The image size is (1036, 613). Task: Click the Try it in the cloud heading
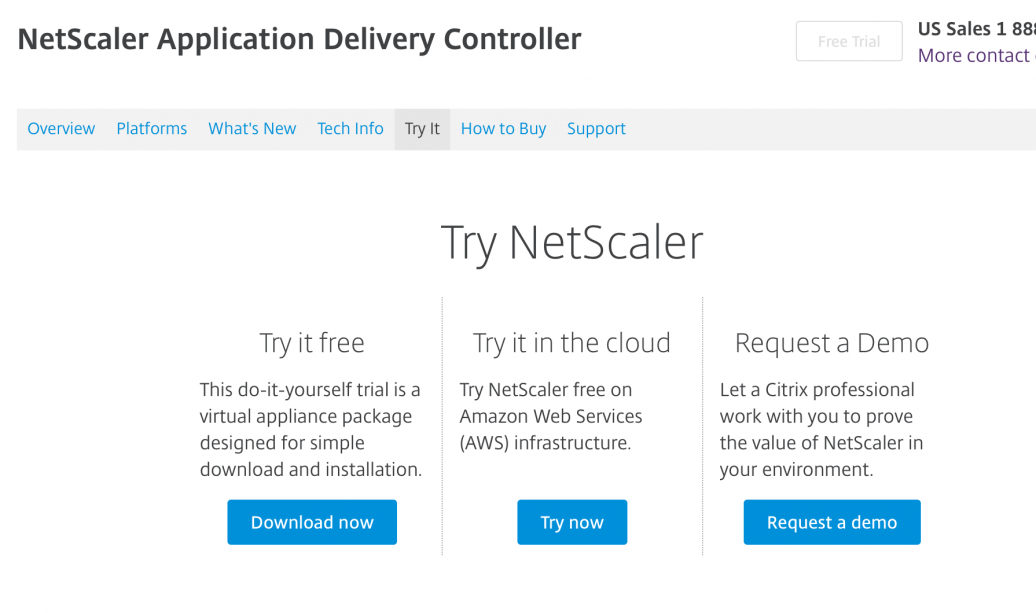pos(572,343)
